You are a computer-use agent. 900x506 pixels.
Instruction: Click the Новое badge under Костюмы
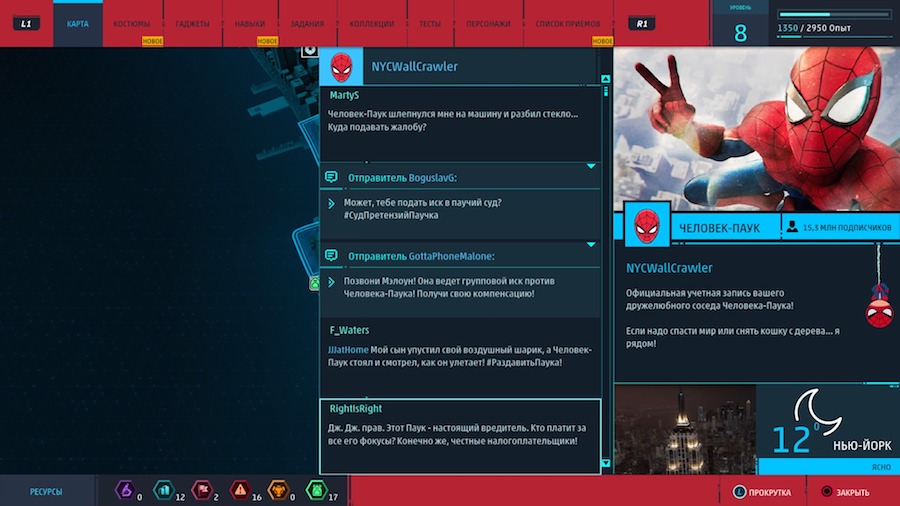[153, 41]
